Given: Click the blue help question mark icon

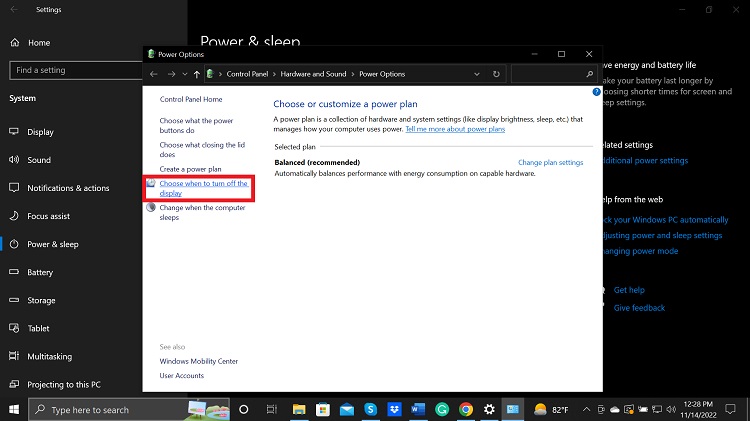Looking at the screenshot, I should [596, 92].
